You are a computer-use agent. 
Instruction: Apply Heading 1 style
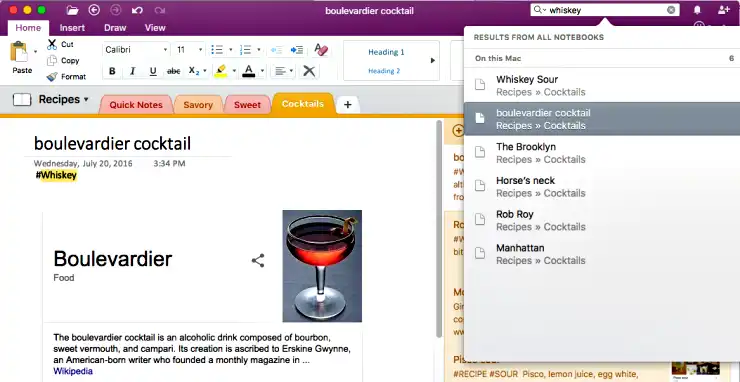(386, 52)
